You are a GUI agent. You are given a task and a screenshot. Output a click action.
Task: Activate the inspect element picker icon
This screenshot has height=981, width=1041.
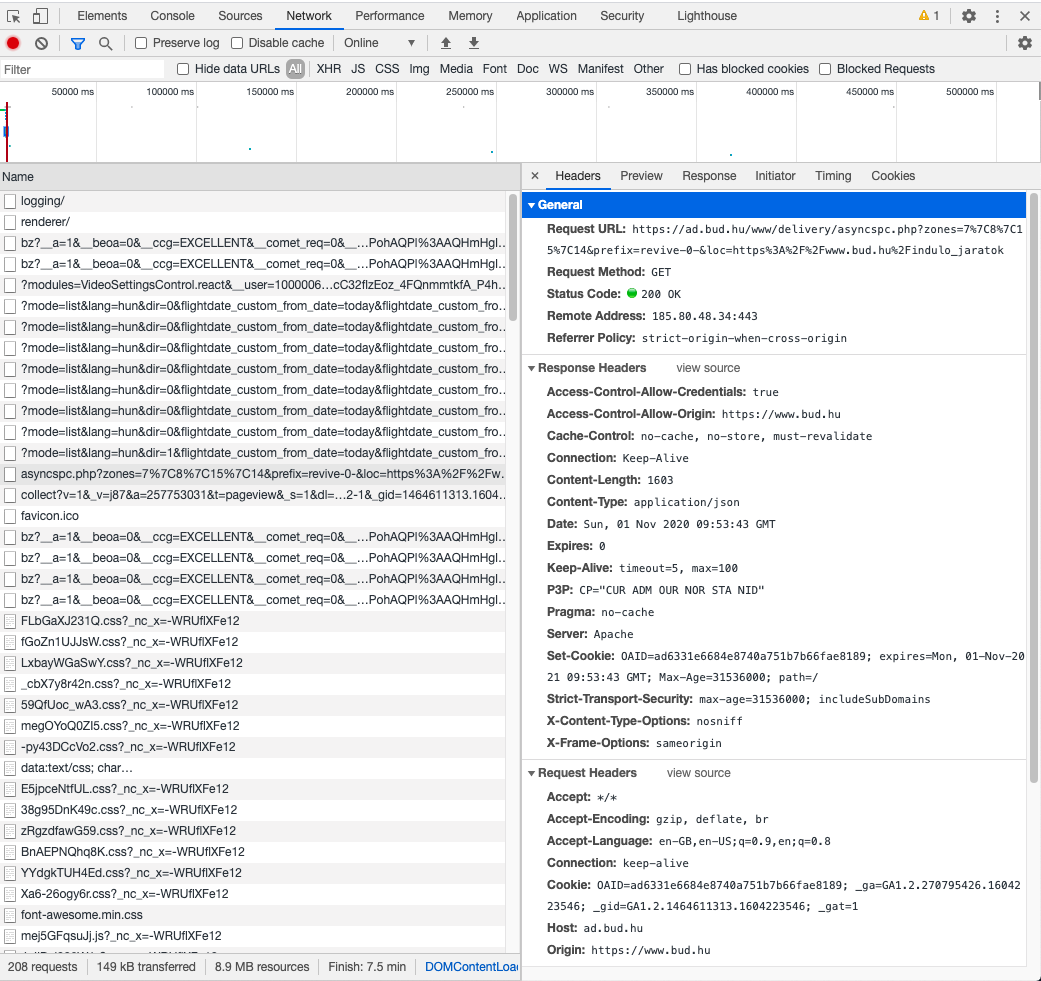(13, 16)
